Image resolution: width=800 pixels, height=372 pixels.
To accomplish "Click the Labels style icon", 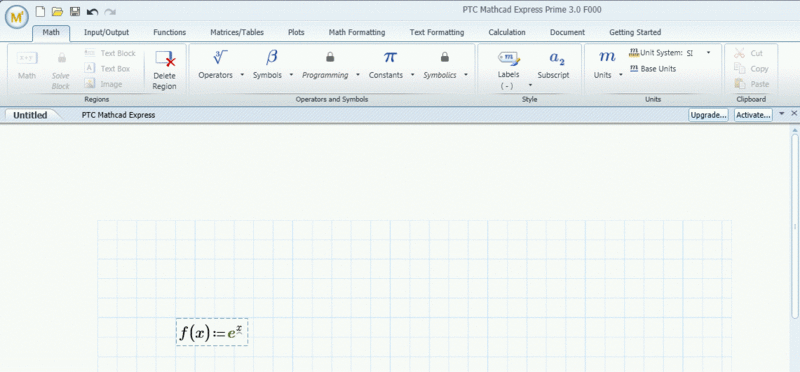I will coord(508,58).
